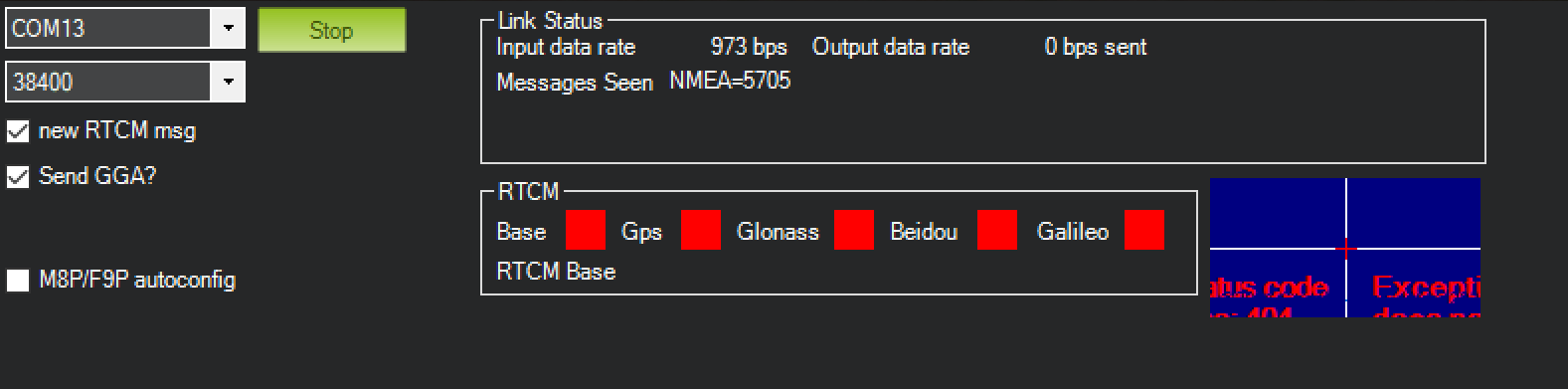Open the COM13 port dropdown arrow
The width and height of the screenshot is (1568, 389).
(228, 28)
